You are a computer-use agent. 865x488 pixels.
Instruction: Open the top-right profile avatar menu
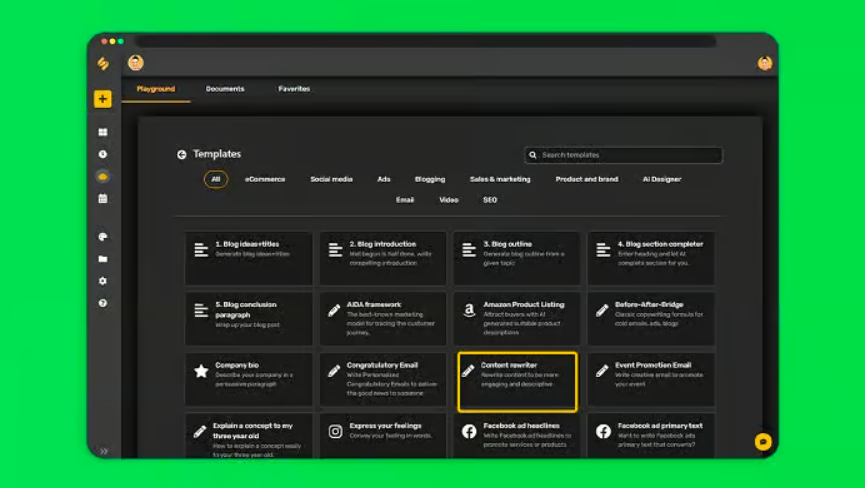pyautogui.click(x=764, y=63)
